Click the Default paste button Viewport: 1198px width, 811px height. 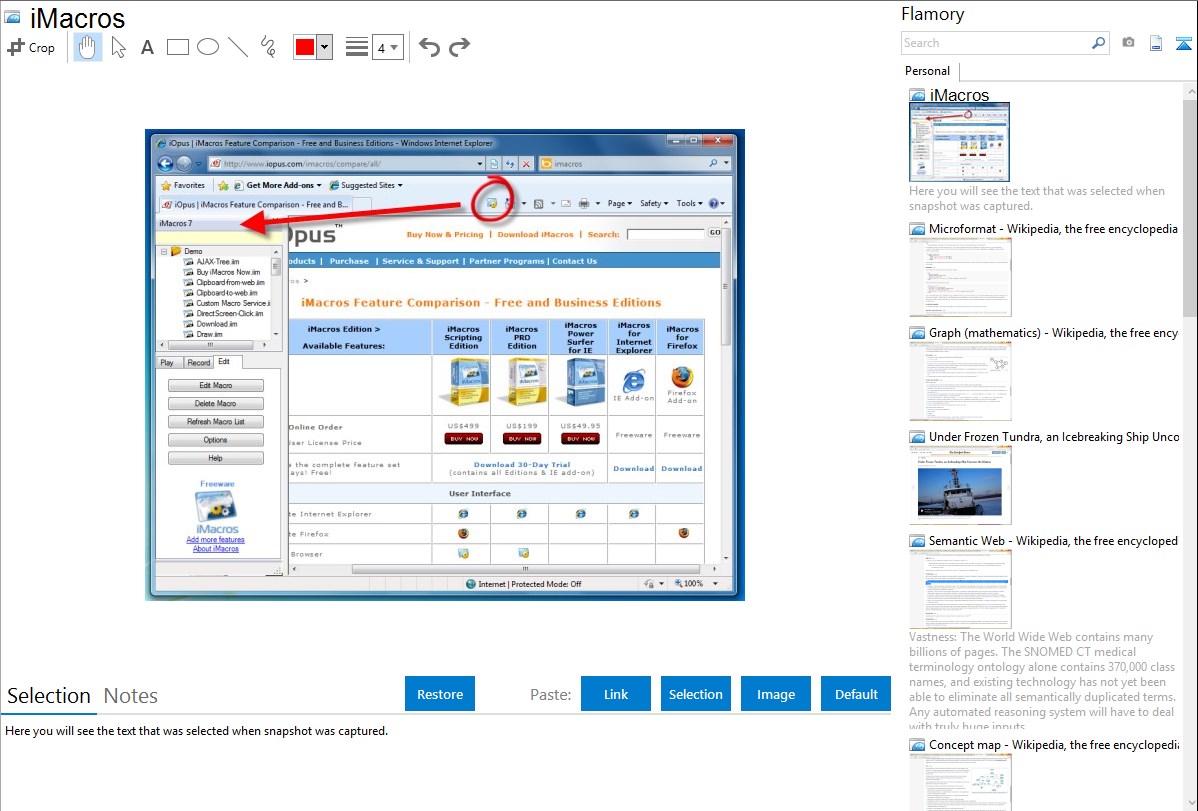coord(856,694)
